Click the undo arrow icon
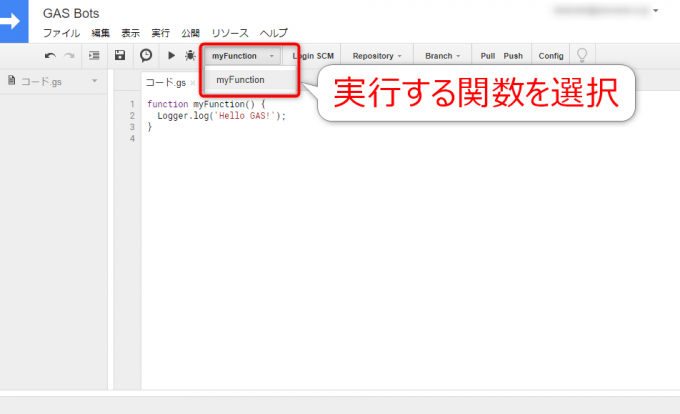 50,56
